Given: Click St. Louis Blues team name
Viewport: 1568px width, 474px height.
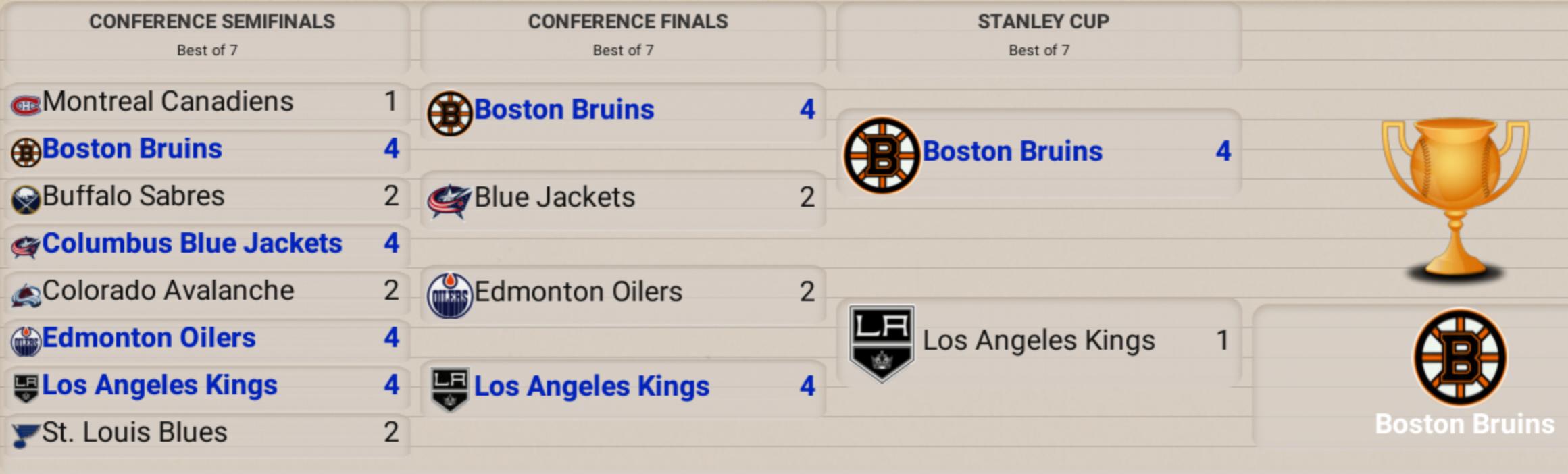Looking at the screenshot, I should (134, 432).
